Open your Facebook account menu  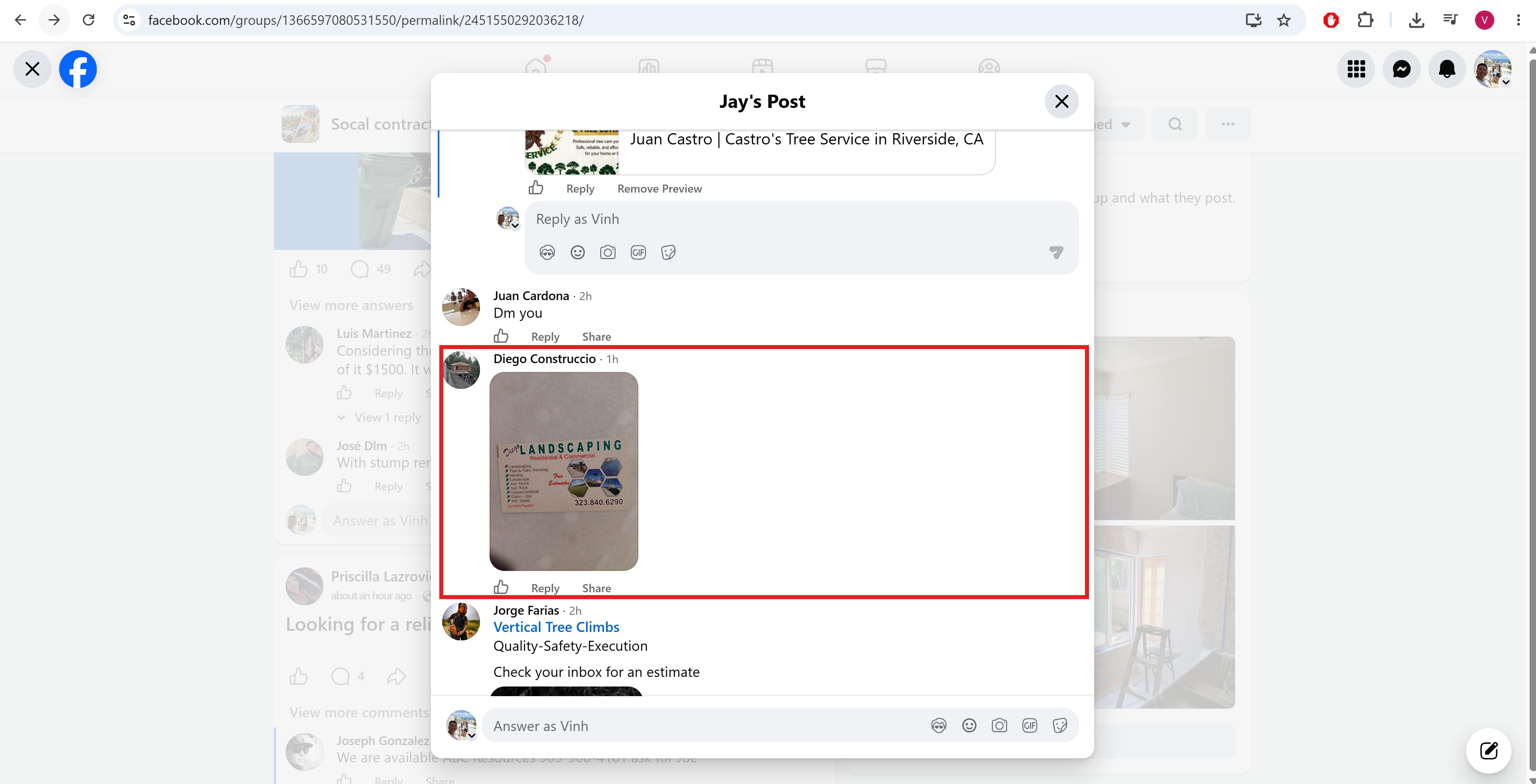tap(1493, 69)
